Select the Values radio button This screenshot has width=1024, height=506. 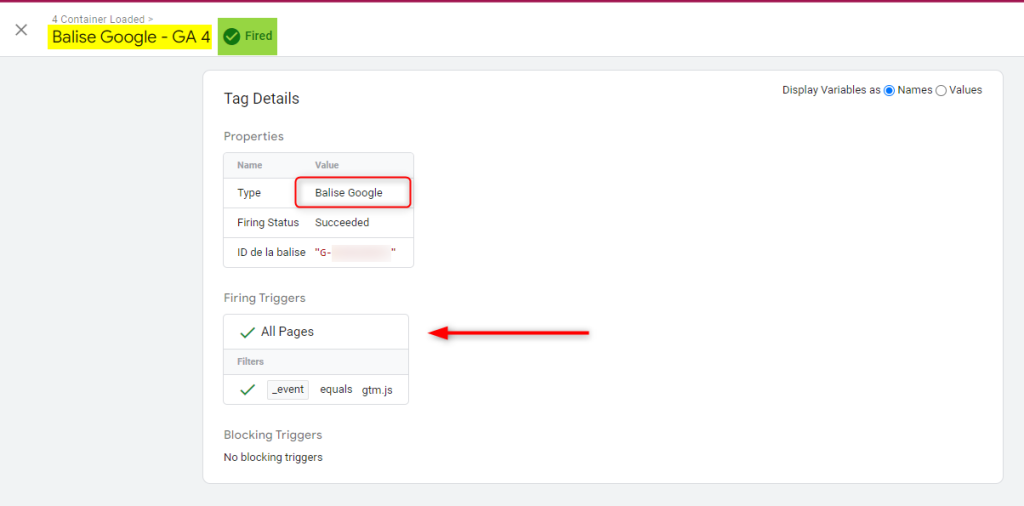click(941, 91)
